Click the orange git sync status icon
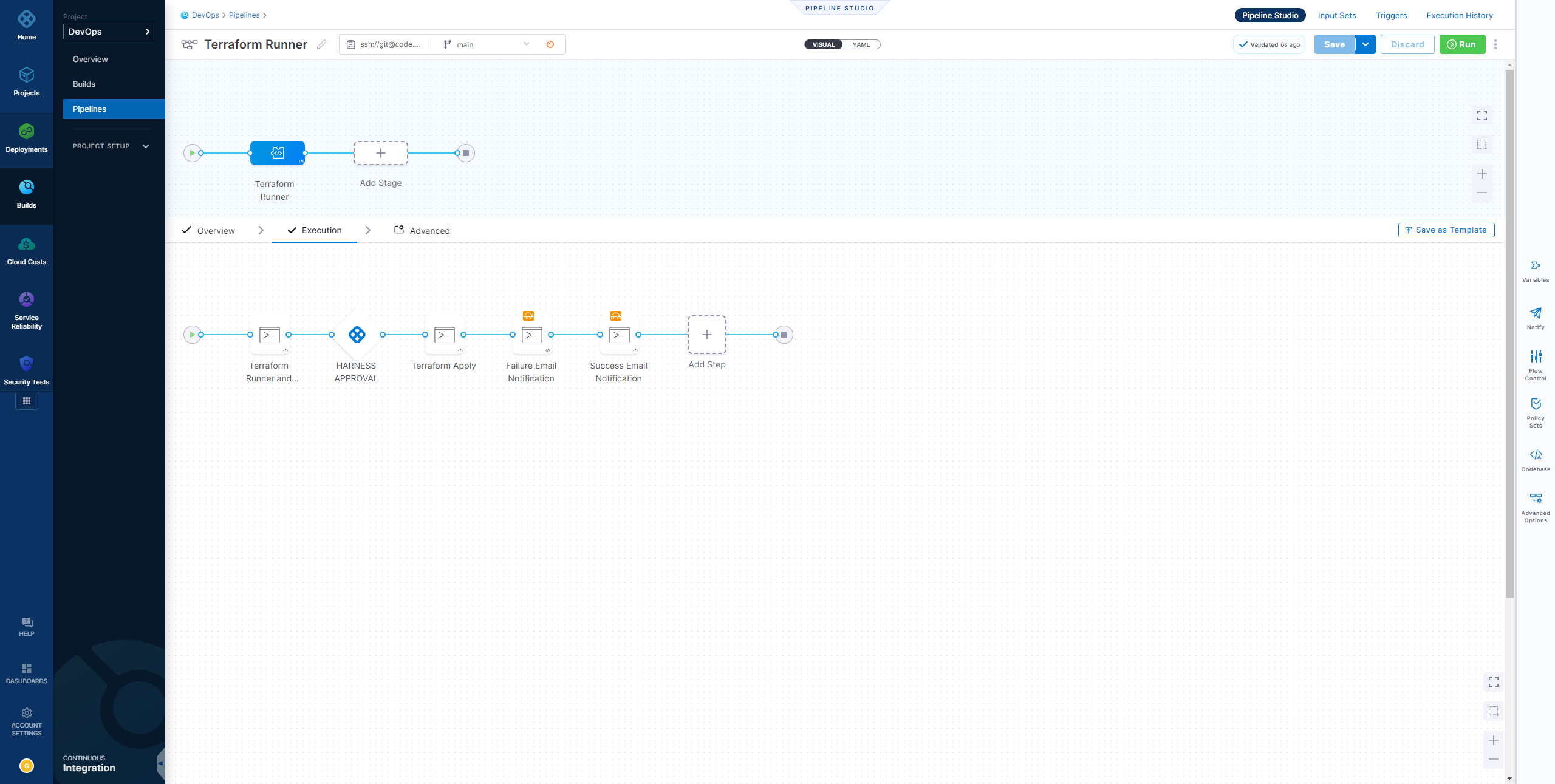 click(x=550, y=44)
